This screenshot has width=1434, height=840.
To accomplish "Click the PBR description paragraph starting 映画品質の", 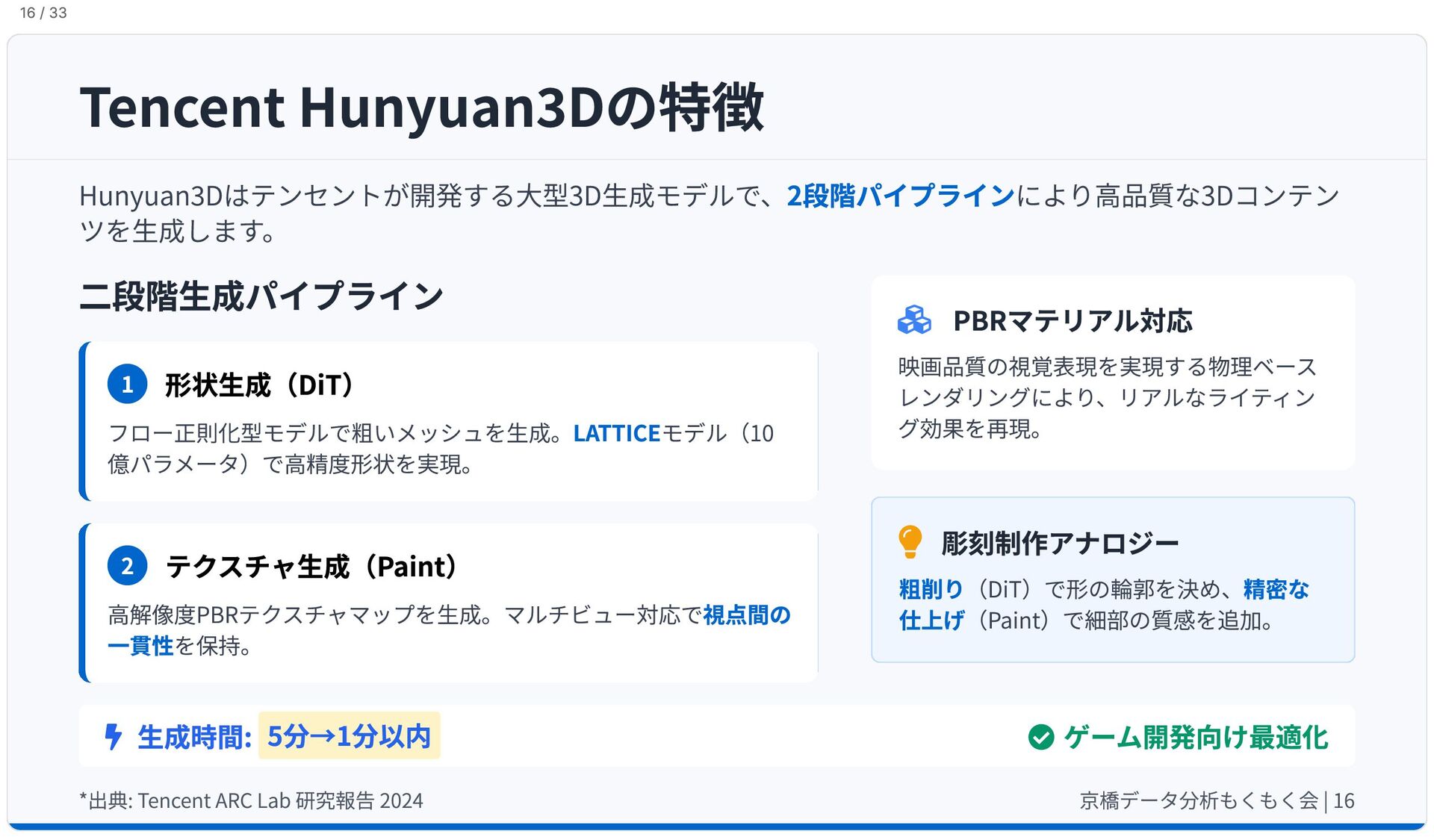I will (1108, 398).
